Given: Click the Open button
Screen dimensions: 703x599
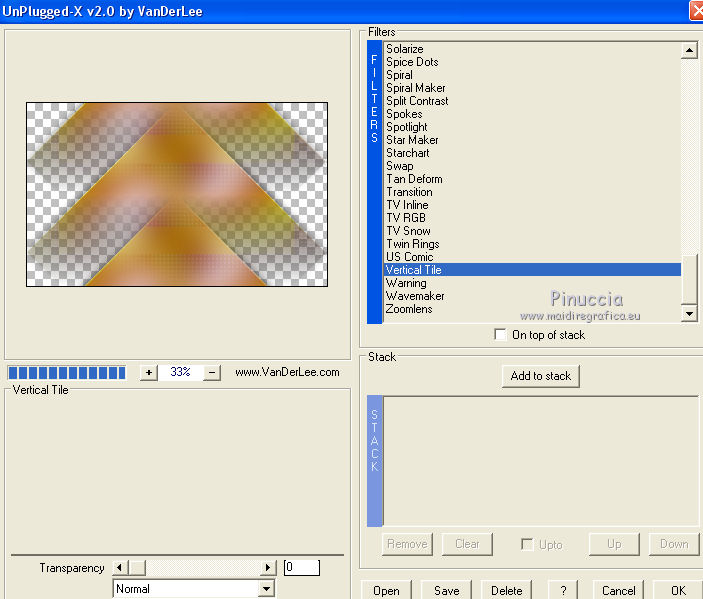Looking at the screenshot, I should pyautogui.click(x=386, y=590).
